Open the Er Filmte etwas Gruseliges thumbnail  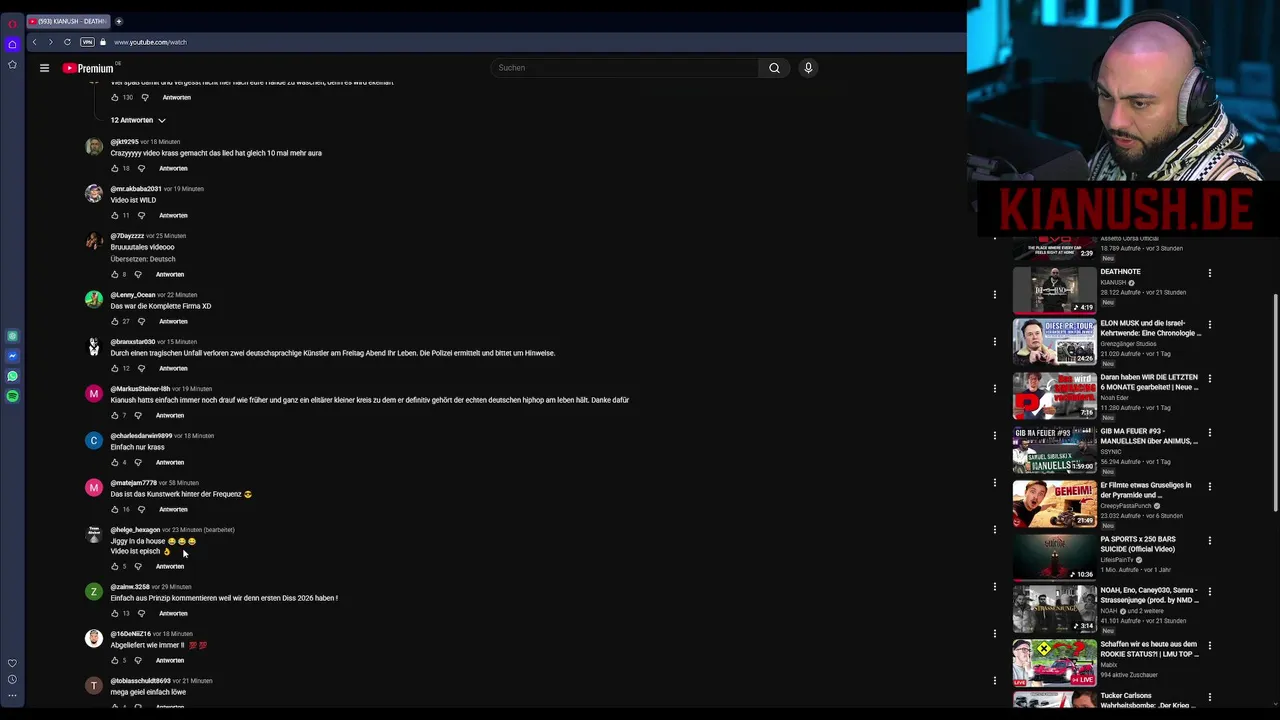tap(1054, 504)
